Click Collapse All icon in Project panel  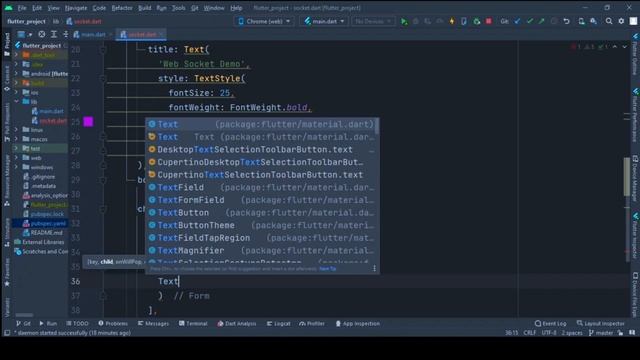(65, 34)
